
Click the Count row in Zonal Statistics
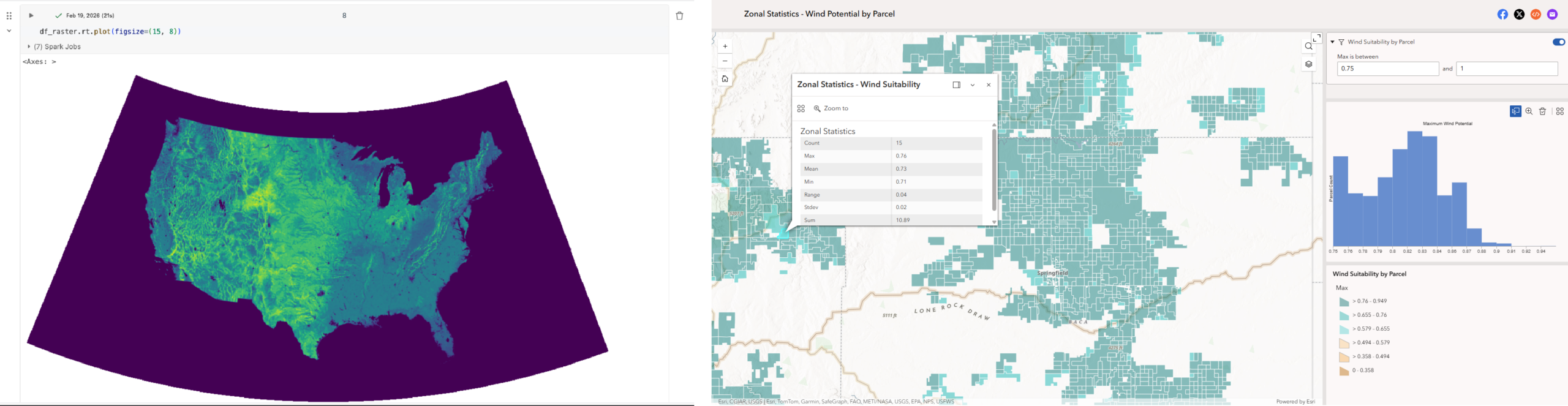point(891,143)
